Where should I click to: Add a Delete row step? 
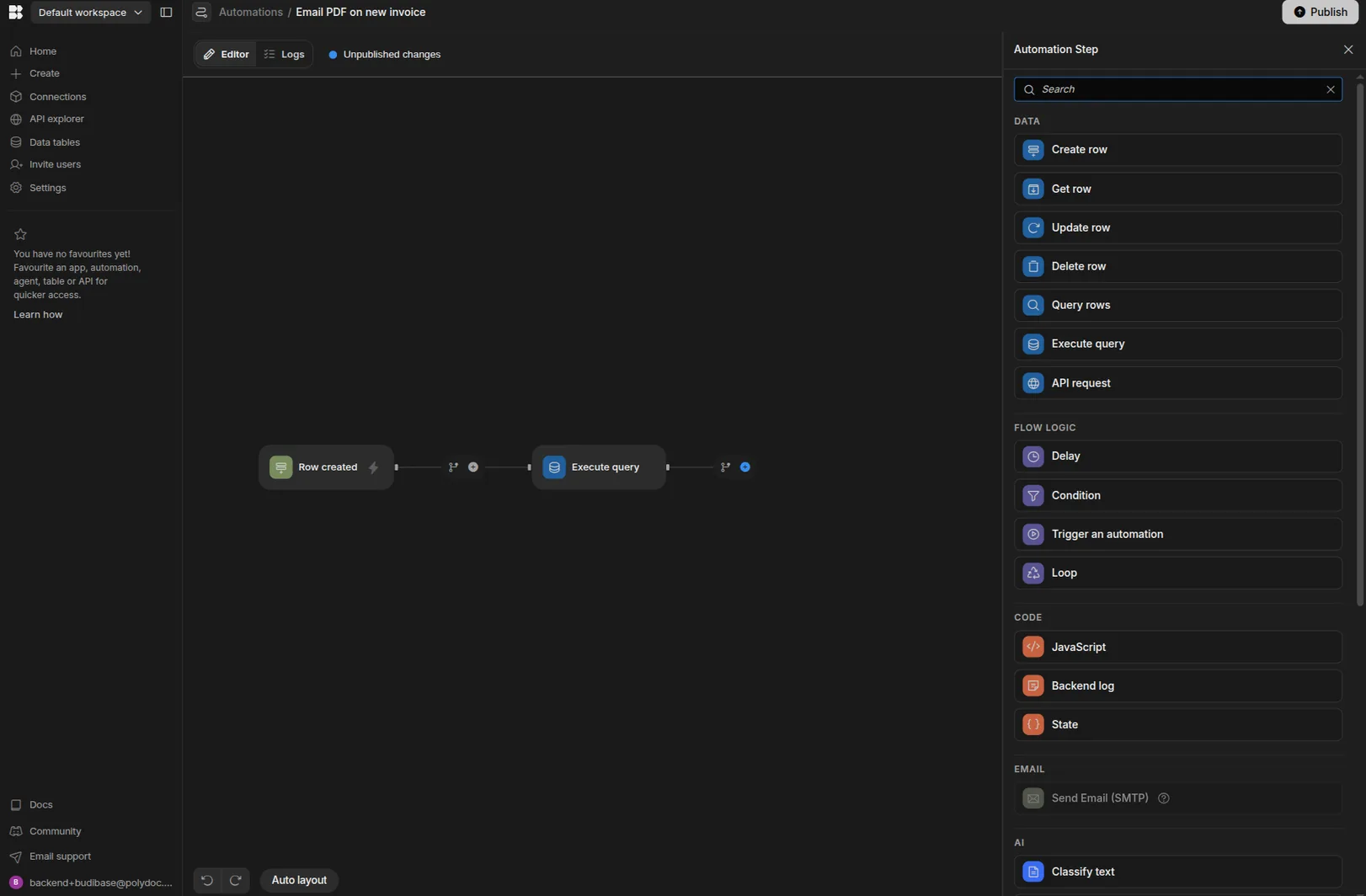point(1178,266)
